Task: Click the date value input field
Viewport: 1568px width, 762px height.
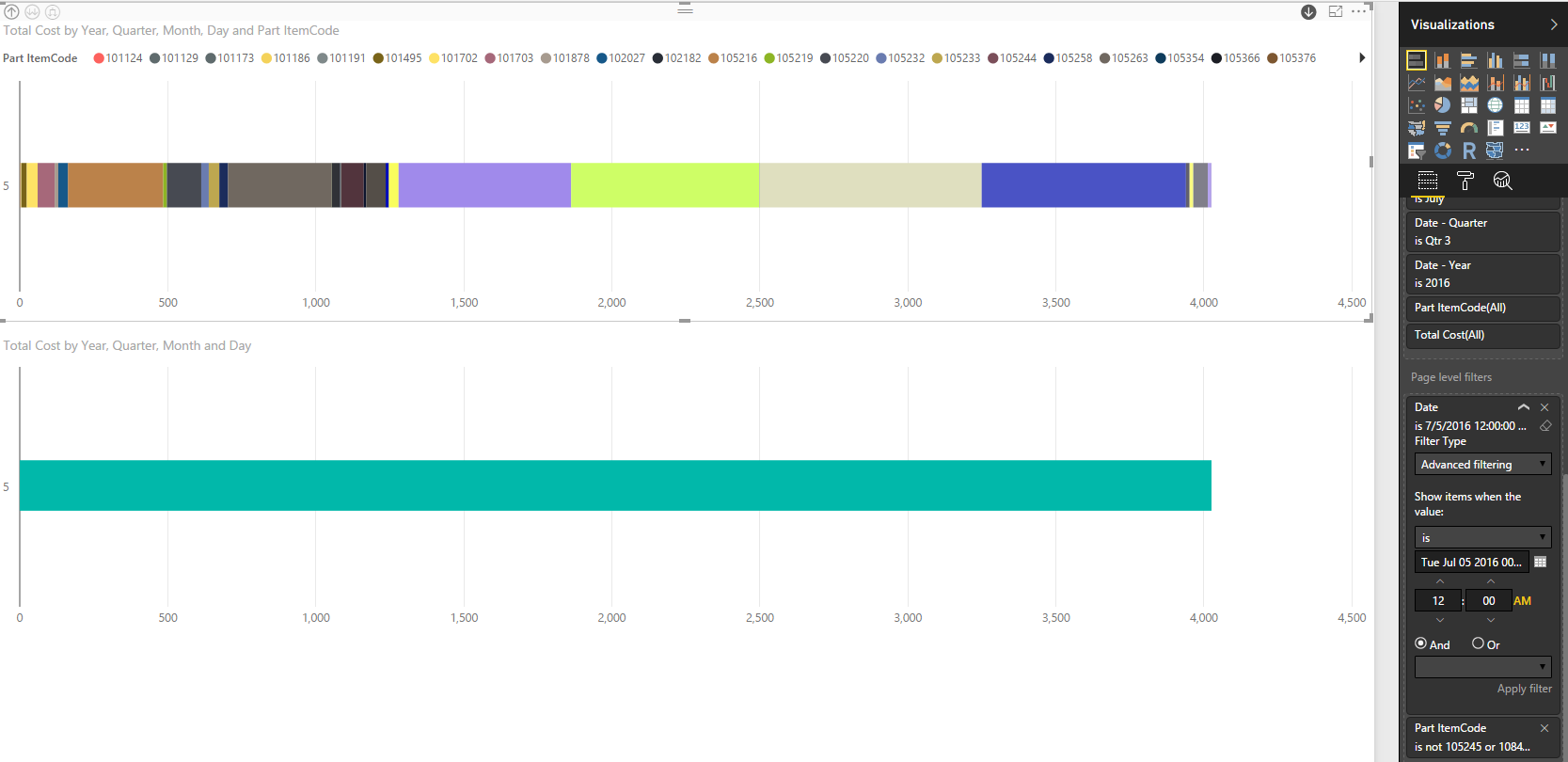Action: (1471, 562)
